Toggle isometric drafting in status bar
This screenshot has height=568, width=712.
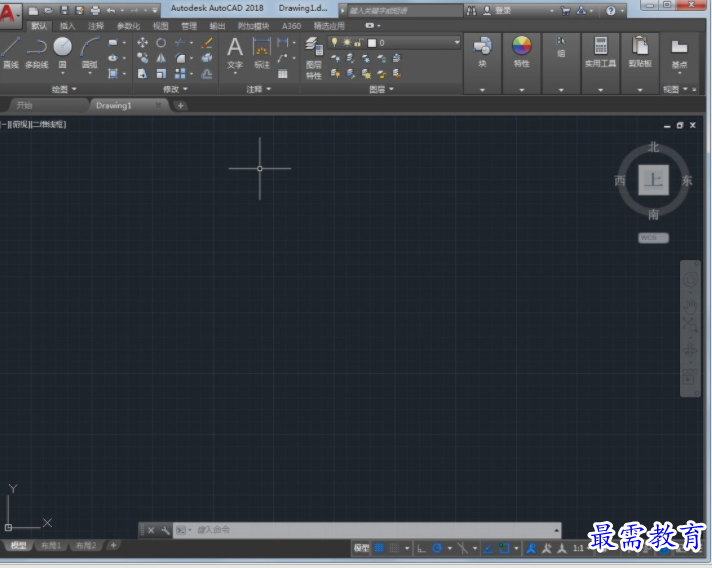(x=462, y=548)
